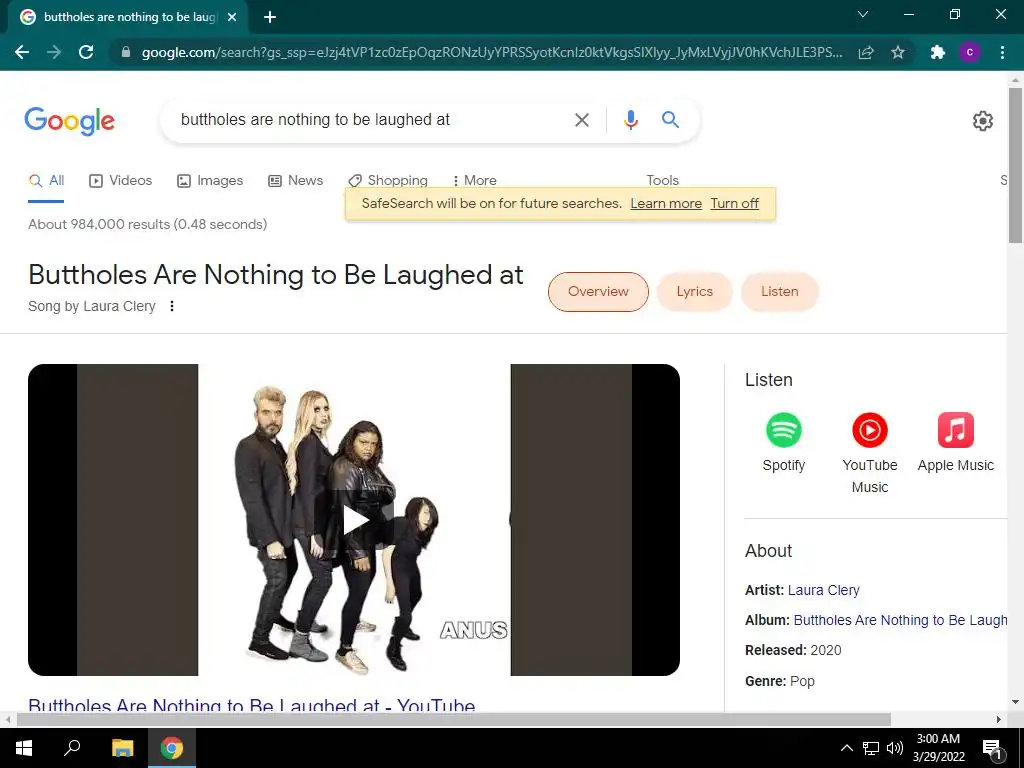1024x768 pixels.
Task: Clear the search box with X
Action: (x=581, y=120)
